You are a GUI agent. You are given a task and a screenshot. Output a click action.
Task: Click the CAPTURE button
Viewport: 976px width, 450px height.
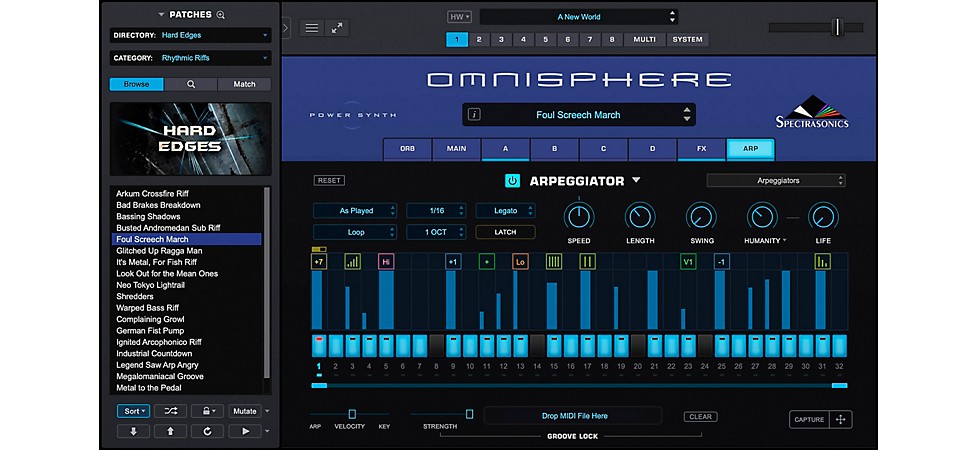(x=809, y=420)
